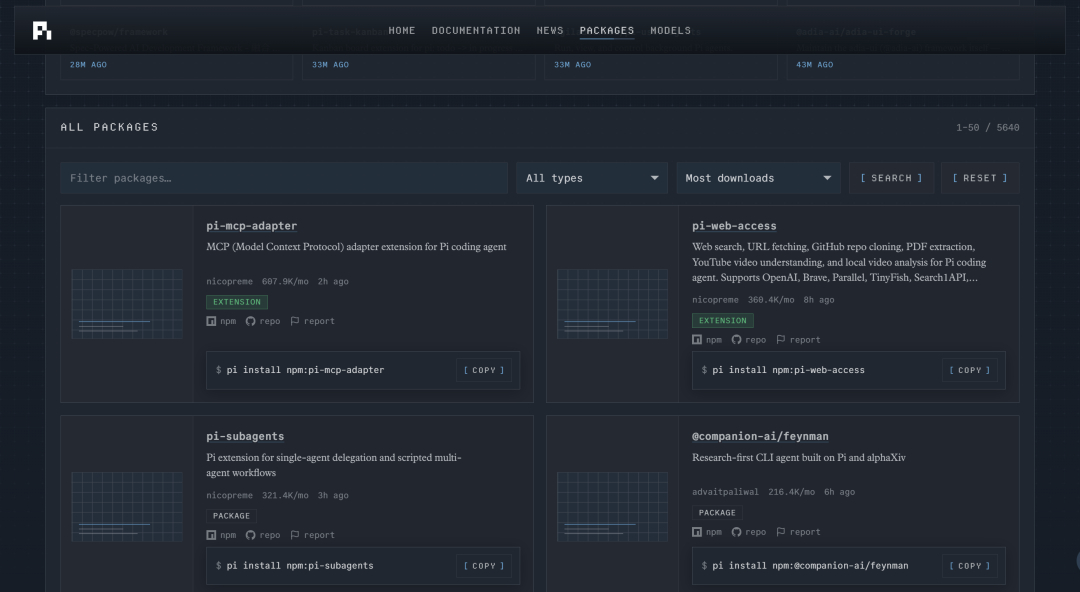Screen dimensions: 1080x592
Task: Select the Packages nav item
Action: coord(607,30)
